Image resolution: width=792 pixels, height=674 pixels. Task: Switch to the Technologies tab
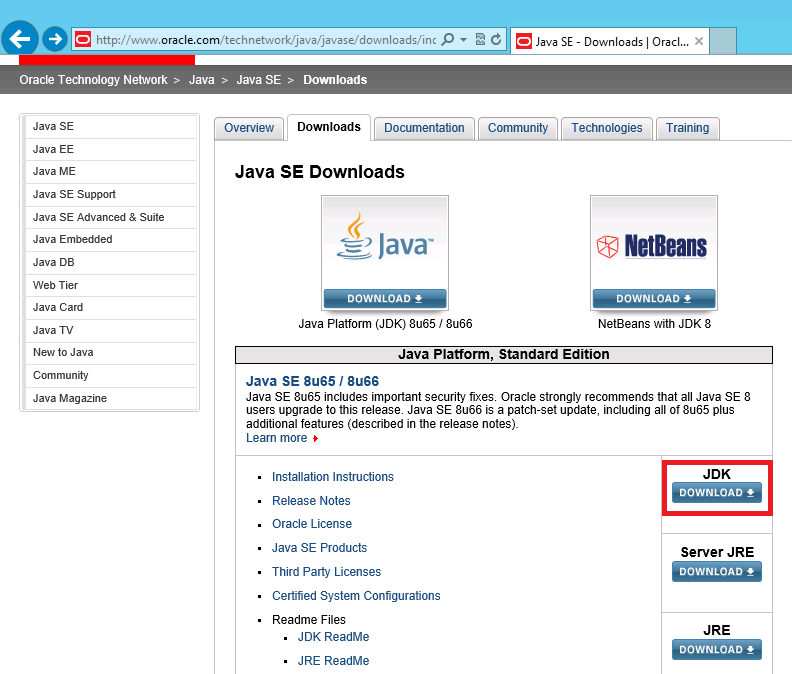[x=607, y=128]
